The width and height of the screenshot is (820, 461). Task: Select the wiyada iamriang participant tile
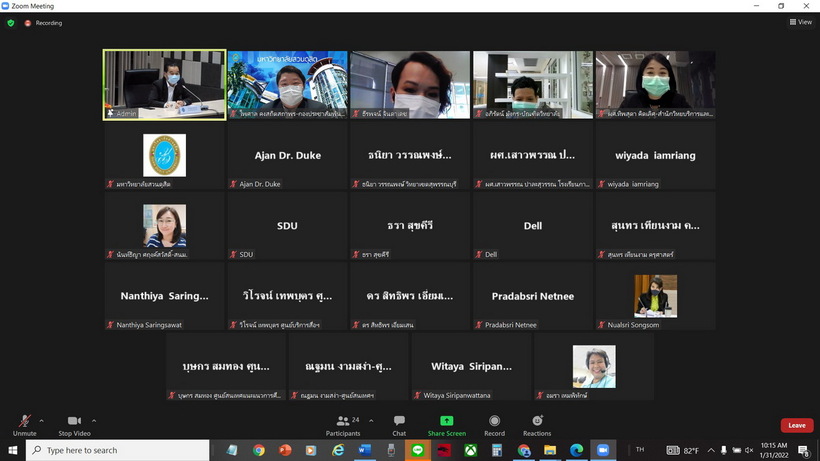655,155
